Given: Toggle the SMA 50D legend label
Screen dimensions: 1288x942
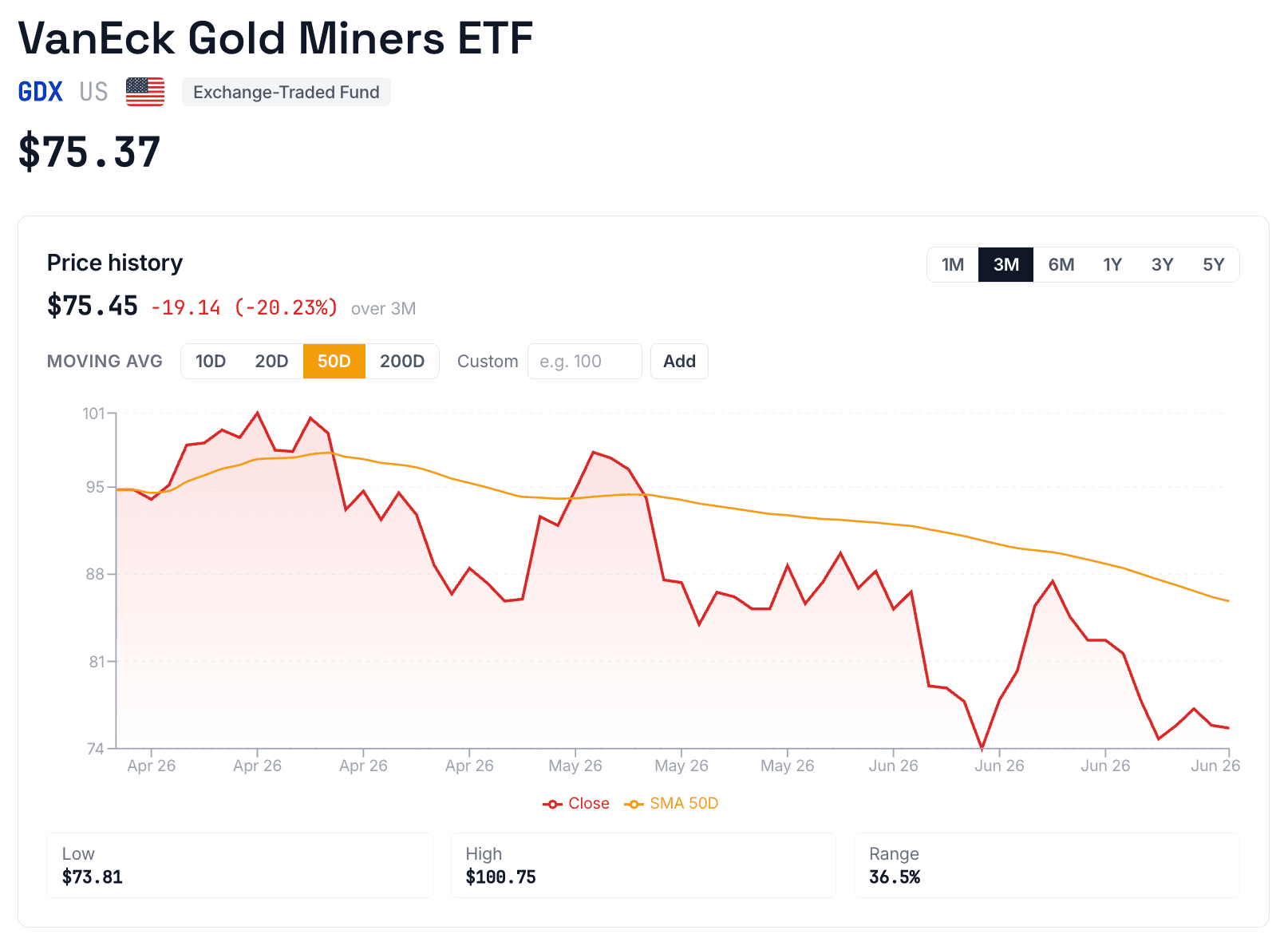Looking at the screenshot, I should 684,804.
